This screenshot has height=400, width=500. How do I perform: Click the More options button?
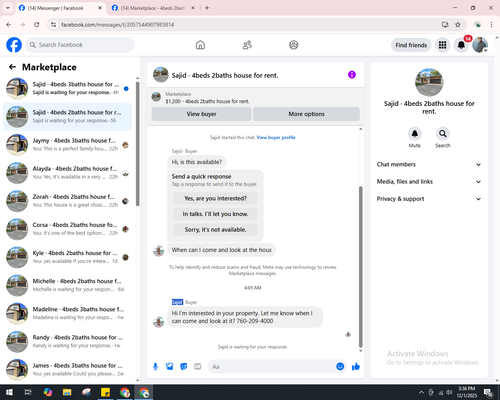click(306, 114)
